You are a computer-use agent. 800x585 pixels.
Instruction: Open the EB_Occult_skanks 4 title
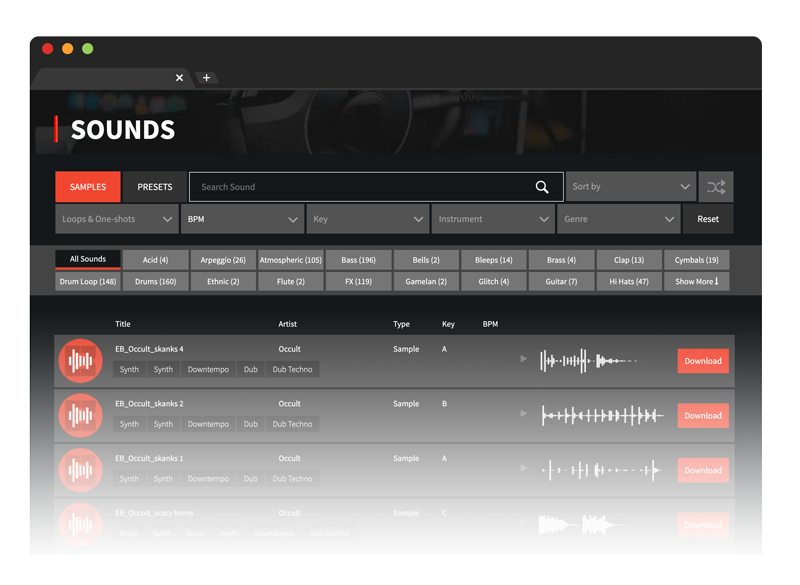149,349
